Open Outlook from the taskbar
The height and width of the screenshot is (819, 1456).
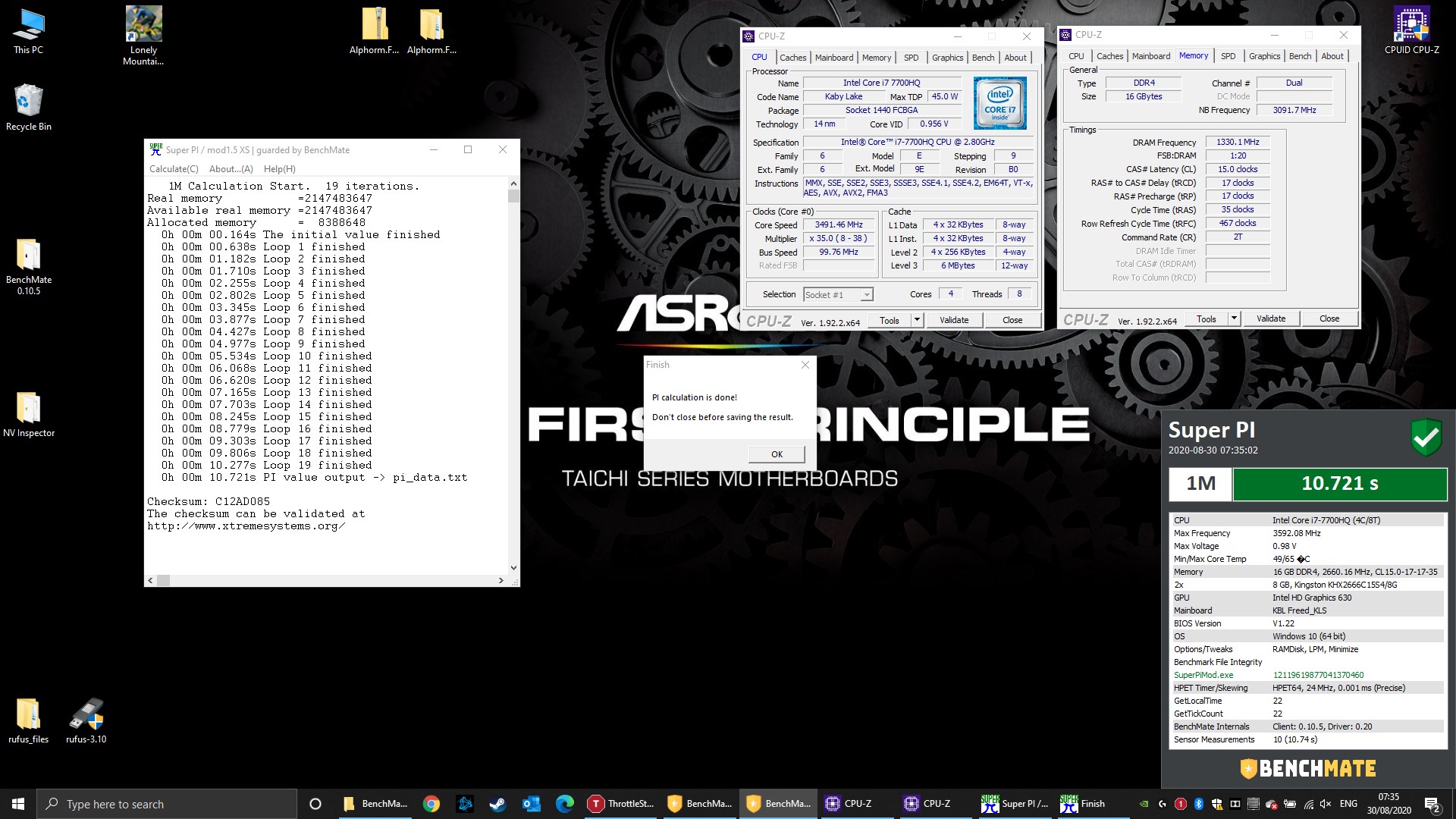point(531,804)
